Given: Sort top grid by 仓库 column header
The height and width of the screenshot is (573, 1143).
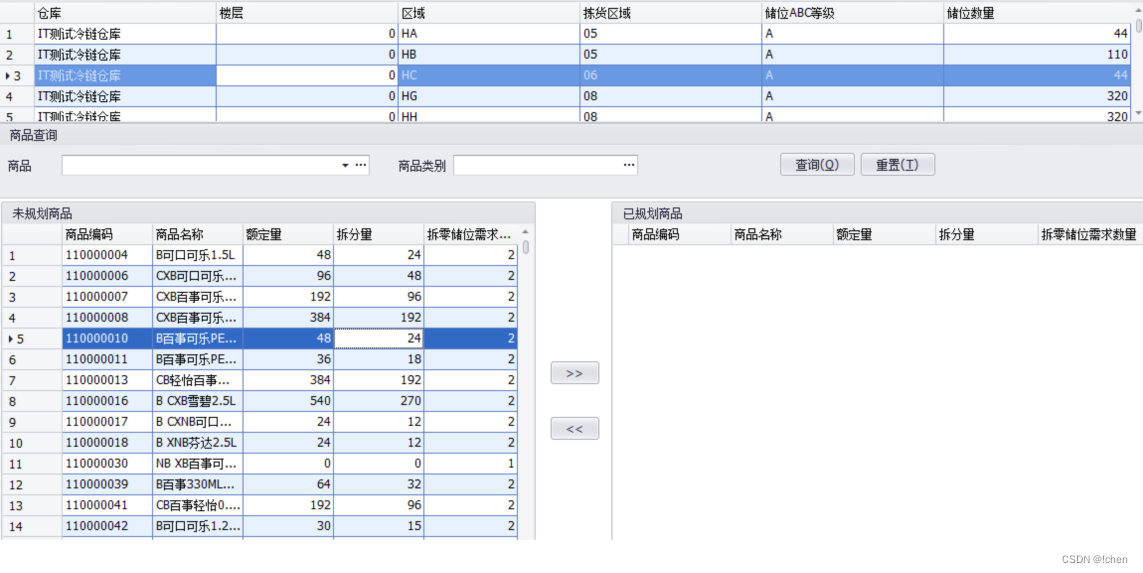Looking at the screenshot, I should click(125, 12).
